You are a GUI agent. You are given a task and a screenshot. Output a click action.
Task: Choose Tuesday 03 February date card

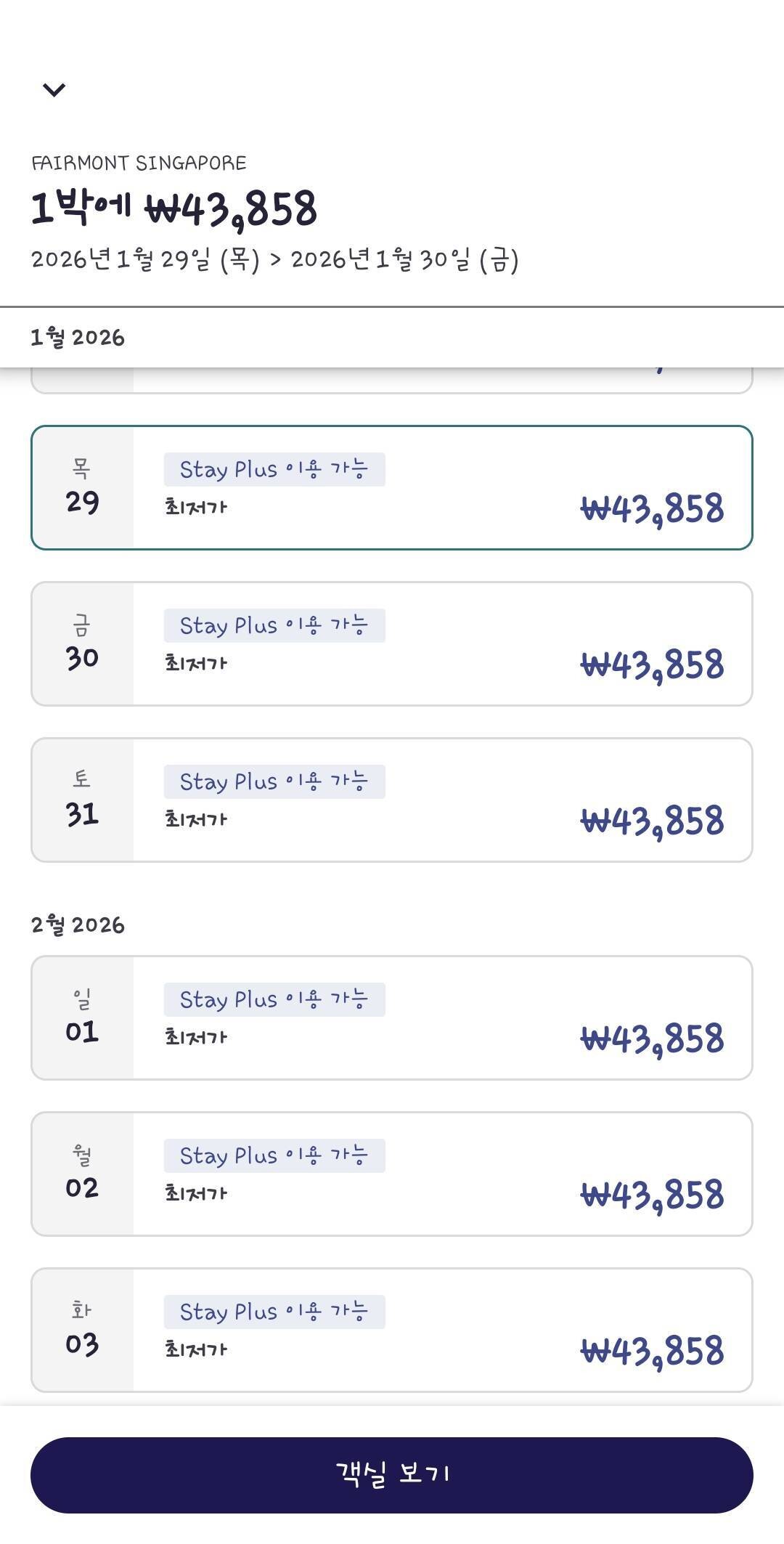click(392, 1330)
